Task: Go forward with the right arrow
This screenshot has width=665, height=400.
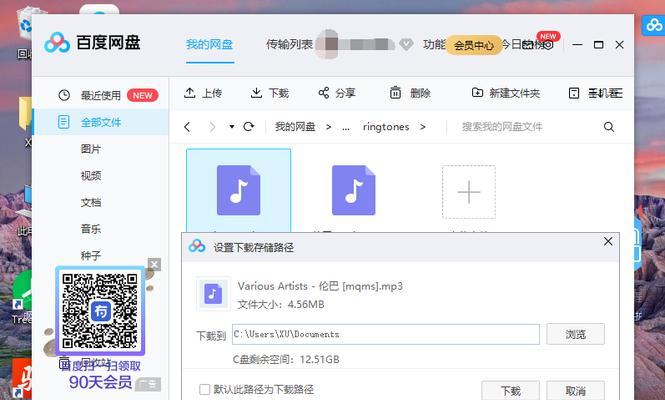Action: coord(212,127)
